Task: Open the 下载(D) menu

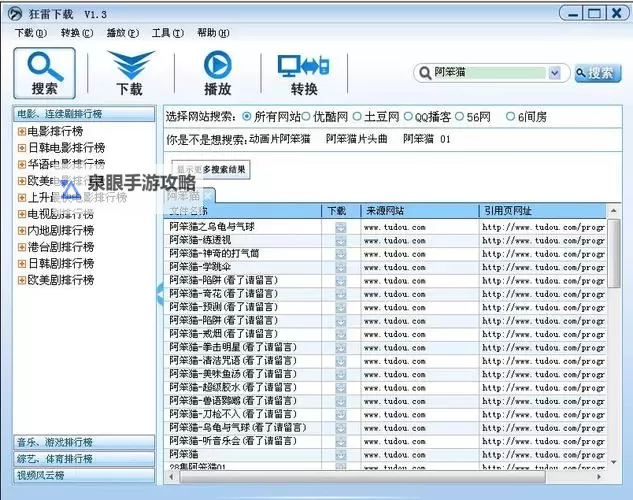Action: click(31, 33)
